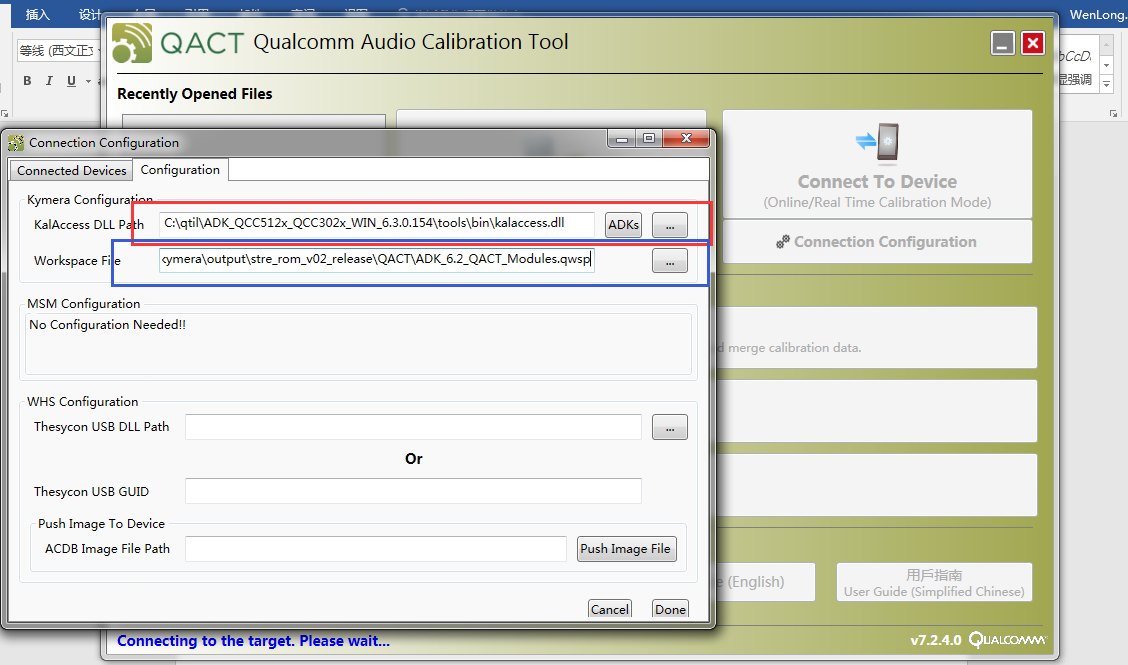Click the KalAccess DLL Path field
The height and width of the screenshot is (665, 1128).
(x=377, y=223)
